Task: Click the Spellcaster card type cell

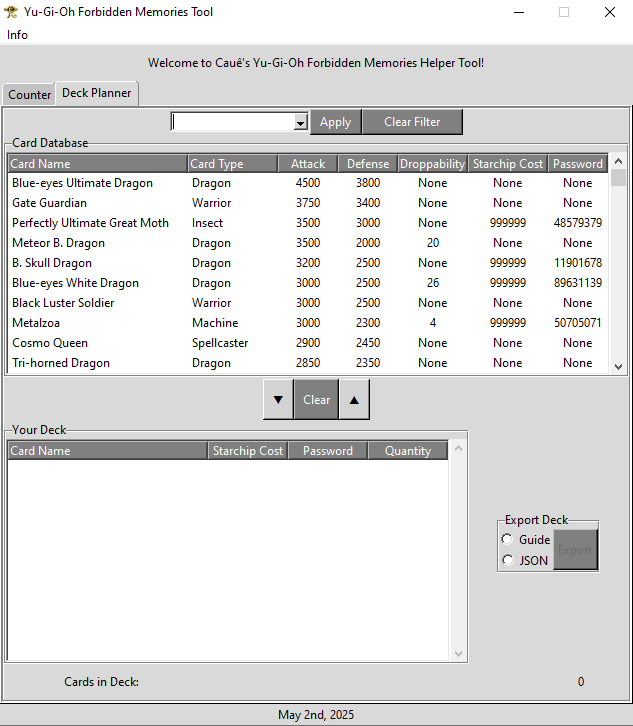Action: coord(220,343)
